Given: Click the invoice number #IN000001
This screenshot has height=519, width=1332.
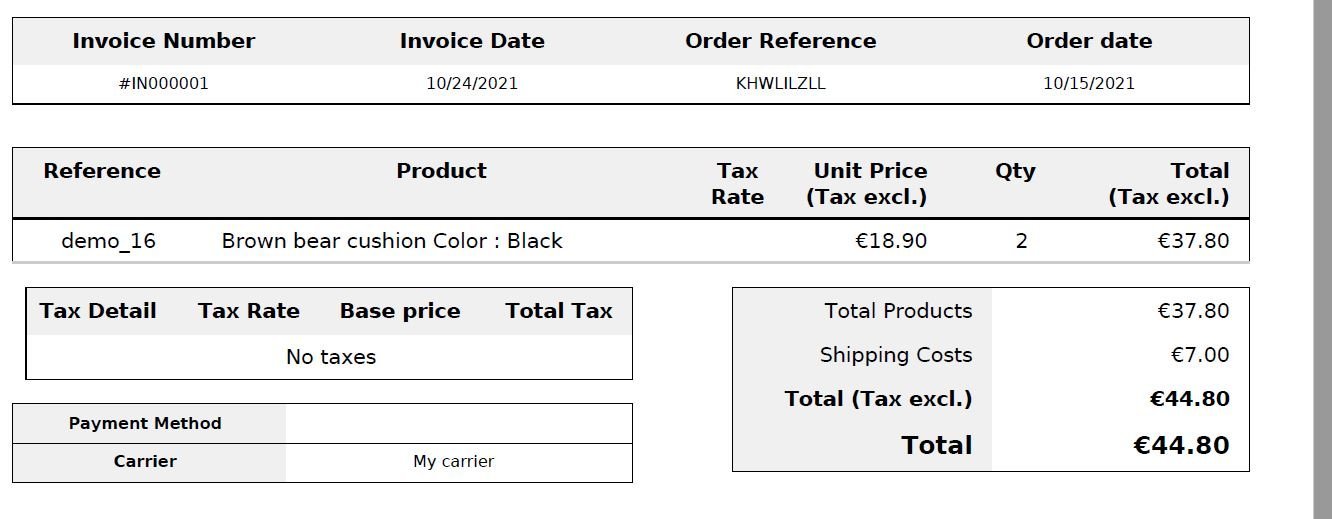Looking at the screenshot, I should coord(163,84).
